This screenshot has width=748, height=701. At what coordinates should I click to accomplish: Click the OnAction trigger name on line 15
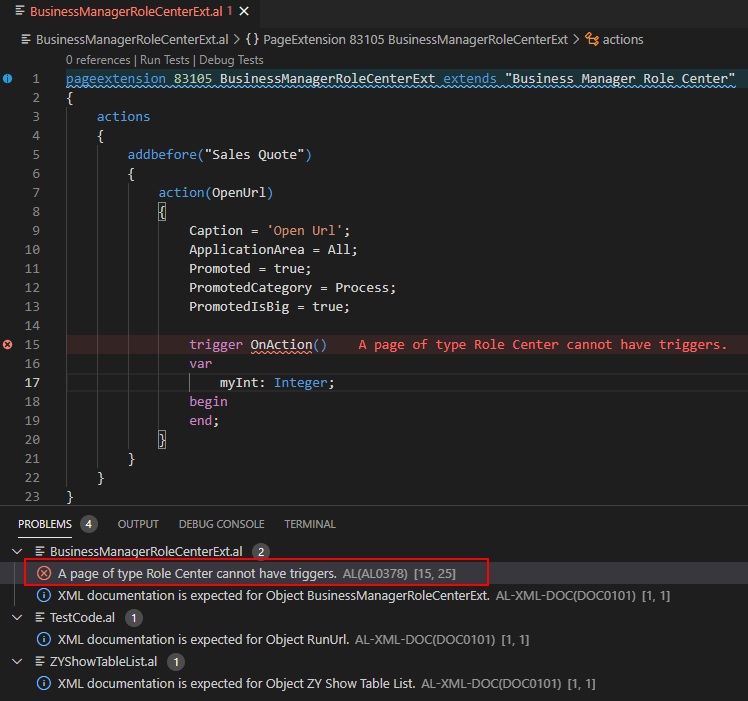point(281,345)
